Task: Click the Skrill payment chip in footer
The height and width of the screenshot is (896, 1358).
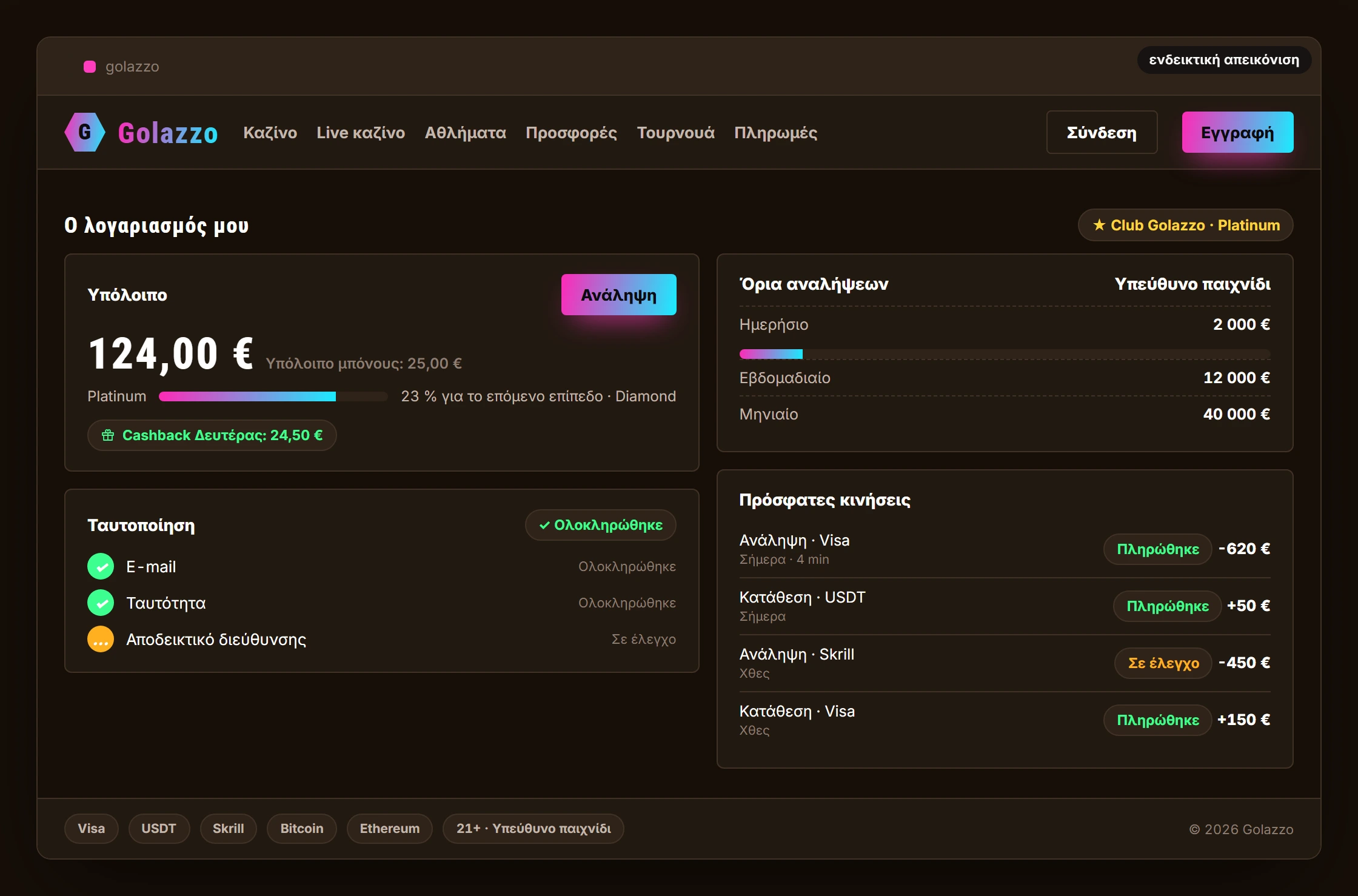Action: point(229,829)
